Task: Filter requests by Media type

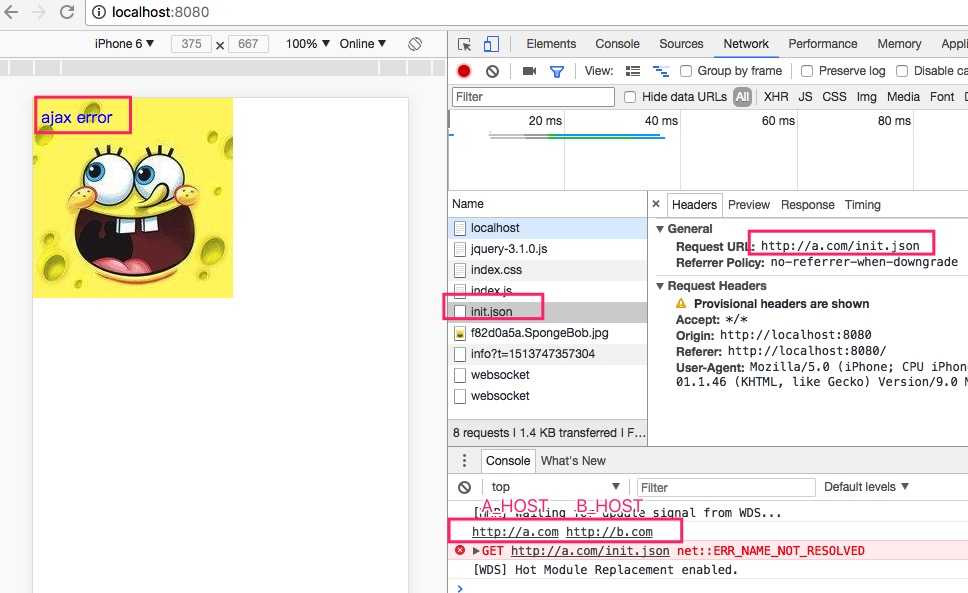Action: [903, 97]
